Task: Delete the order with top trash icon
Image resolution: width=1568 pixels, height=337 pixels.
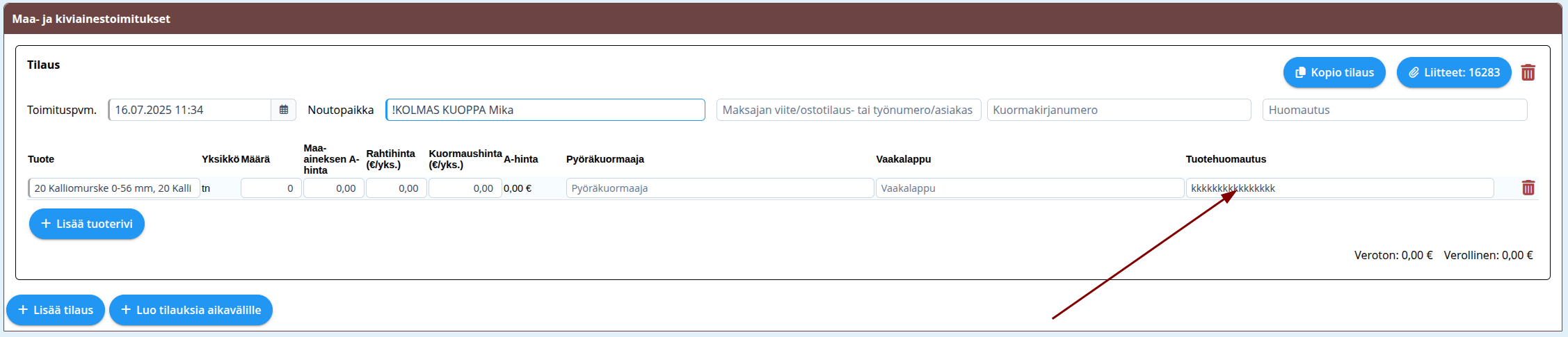Action: point(1528,73)
